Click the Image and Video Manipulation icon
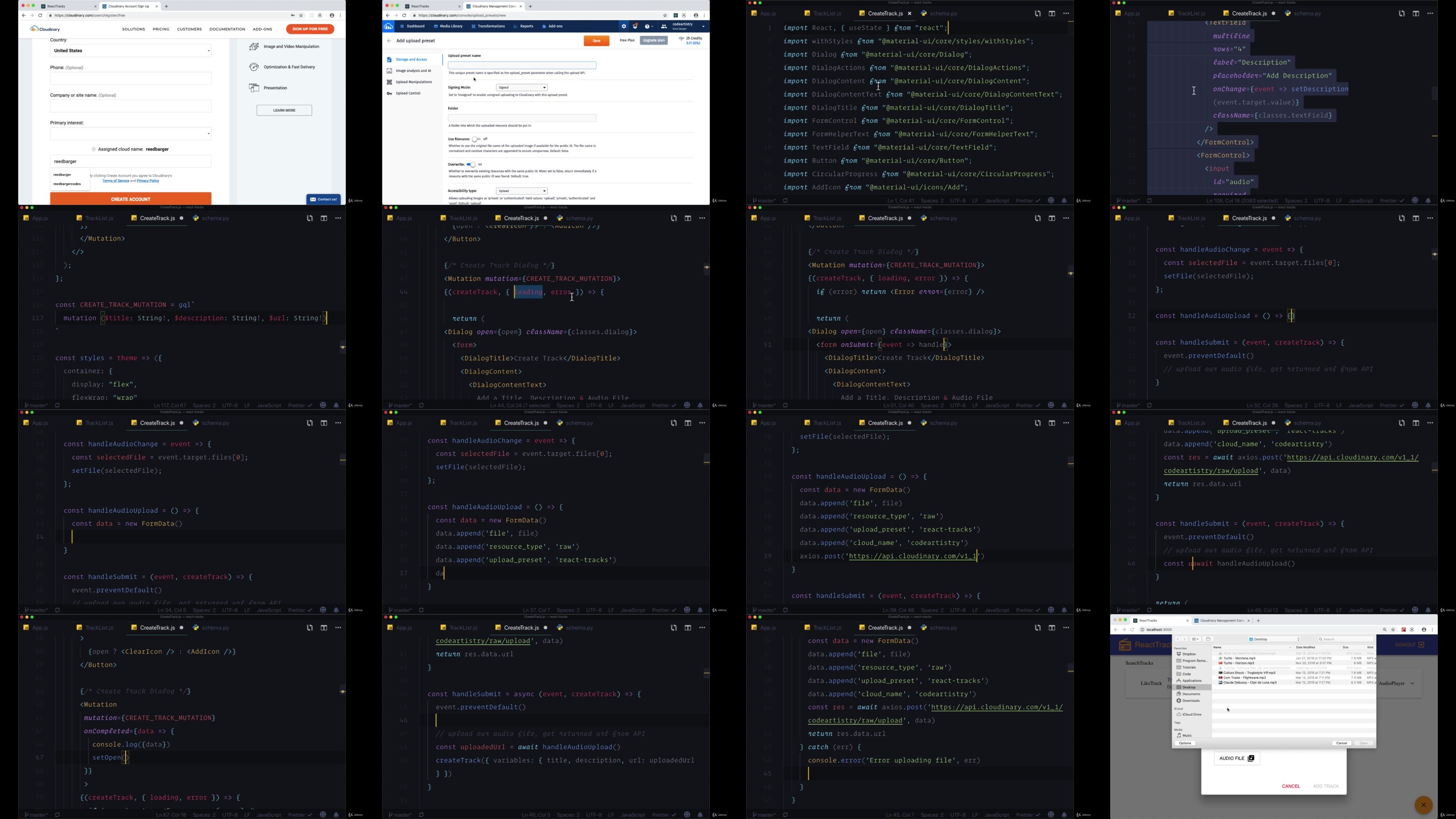Screen dimensions: 1456x819 tap(254, 47)
